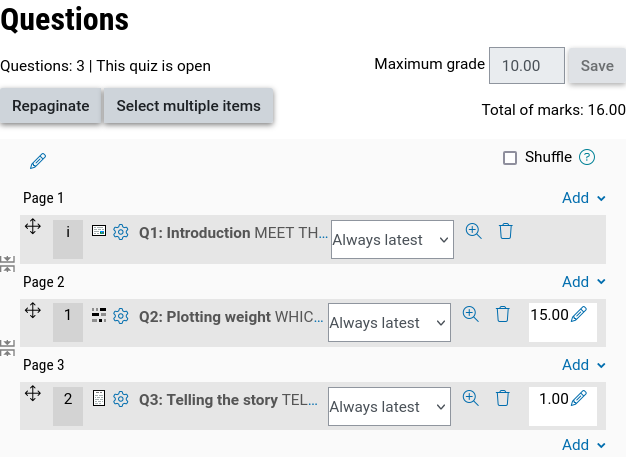Screen dimensions: 626x466
Task: Click the page break icon between Page 1 and Page 2
Action: point(8,264)
